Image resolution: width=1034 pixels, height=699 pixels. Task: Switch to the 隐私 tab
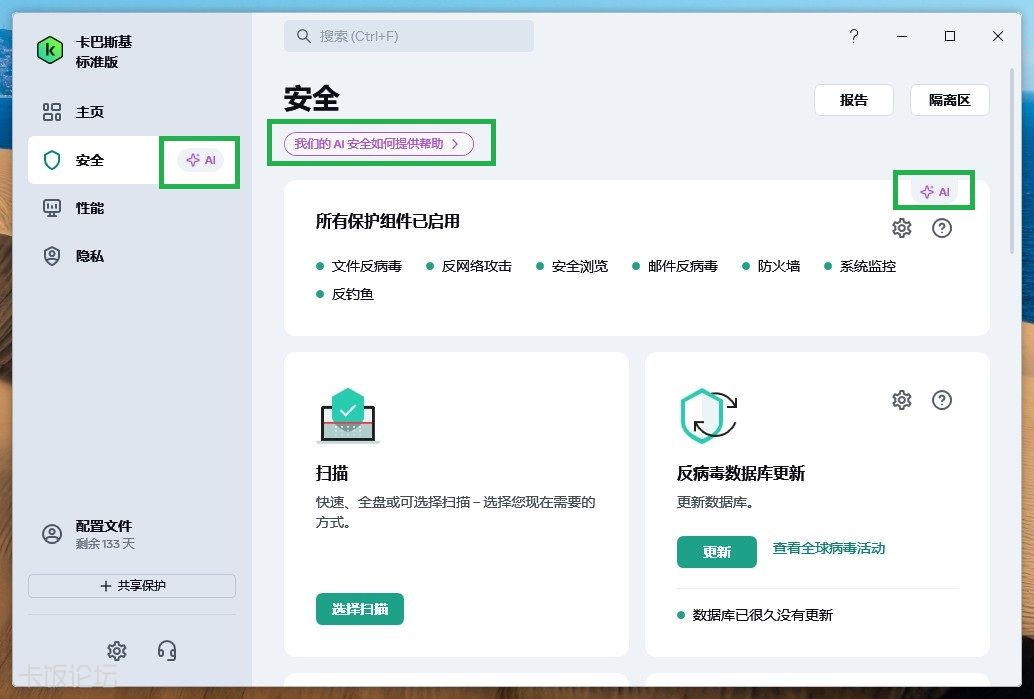coord(133,256)
